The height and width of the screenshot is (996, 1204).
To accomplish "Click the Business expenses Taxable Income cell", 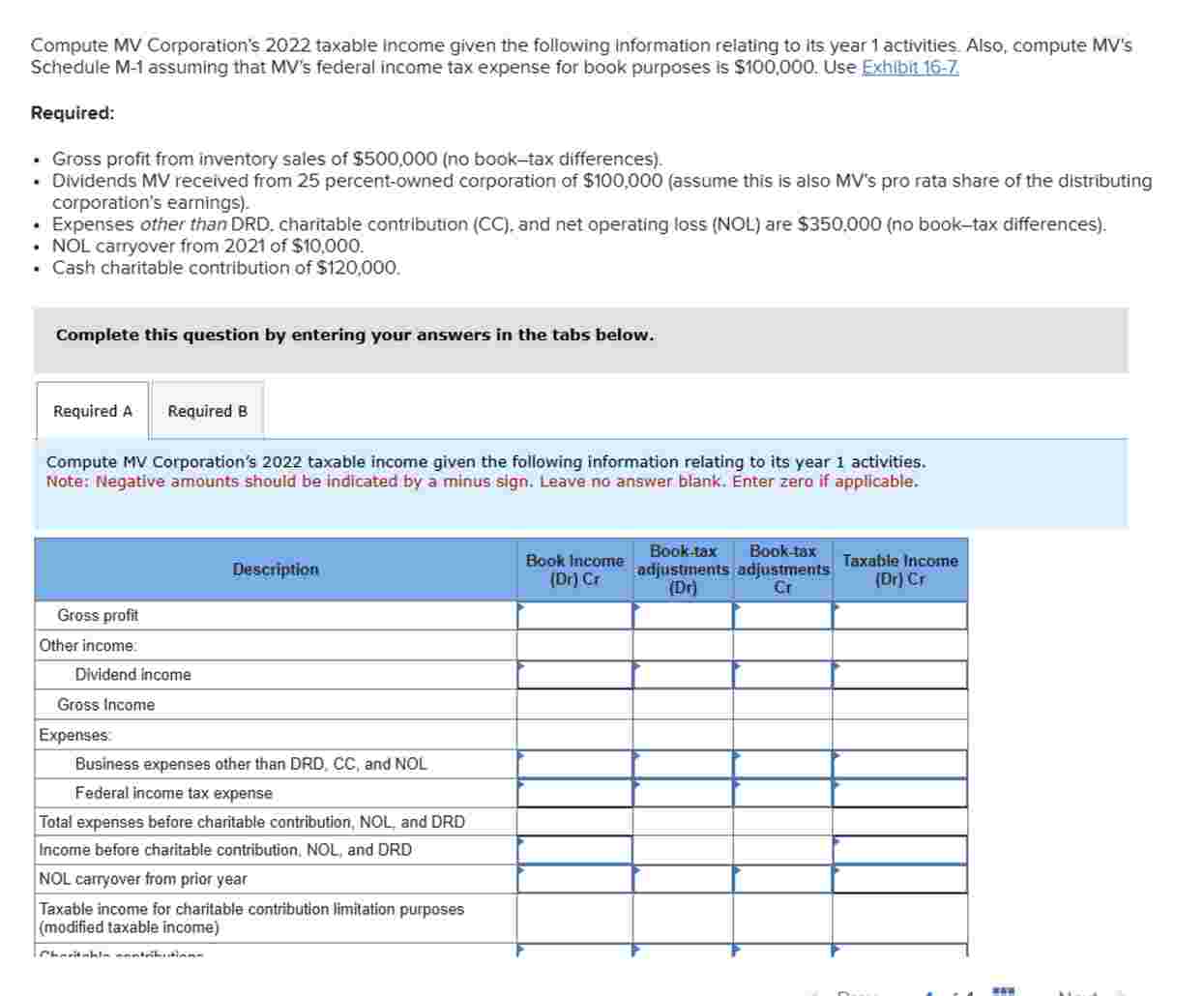I will (897, 763).
